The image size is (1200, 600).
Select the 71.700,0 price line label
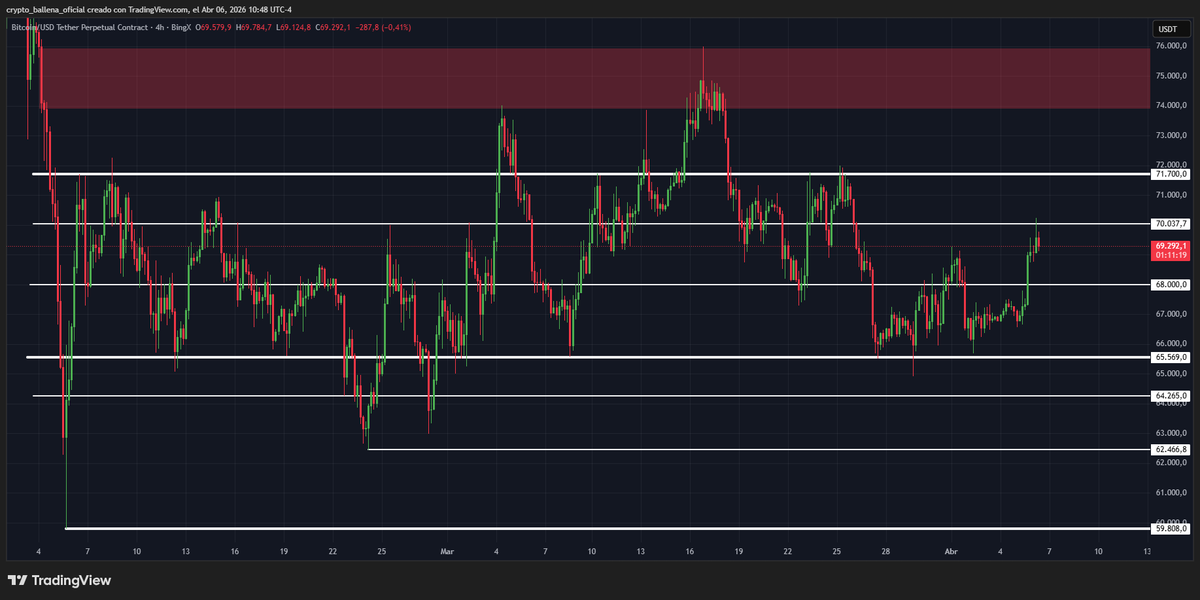coord(1170,174)
